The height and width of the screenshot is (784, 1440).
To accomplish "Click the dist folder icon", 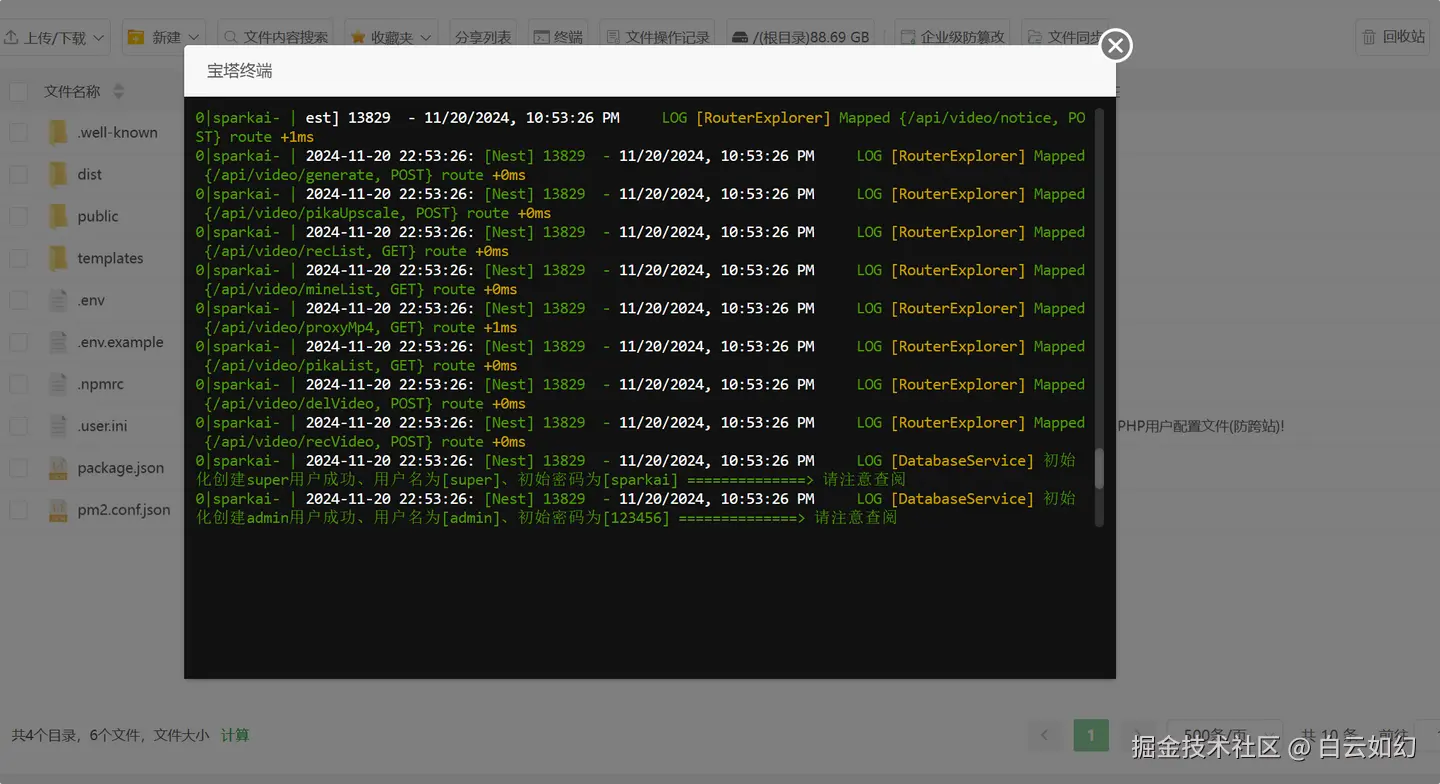I will (58, 174).
